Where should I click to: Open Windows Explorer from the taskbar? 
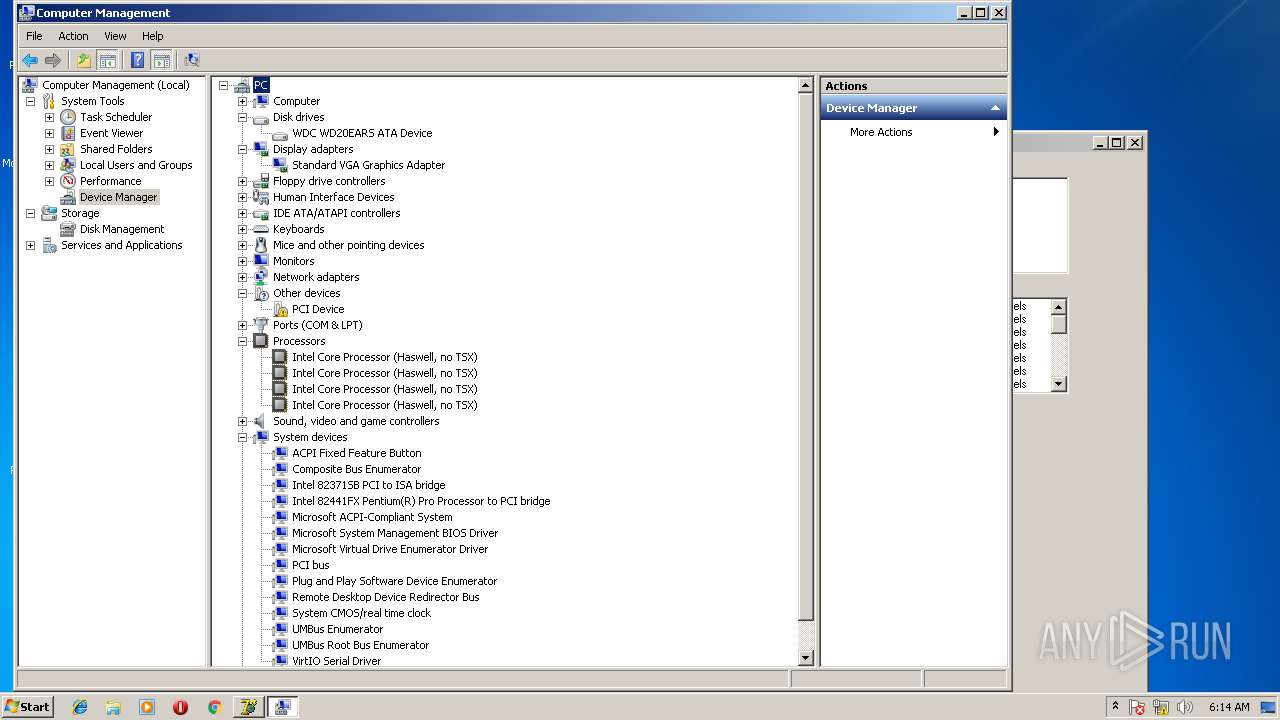point(113,707)
